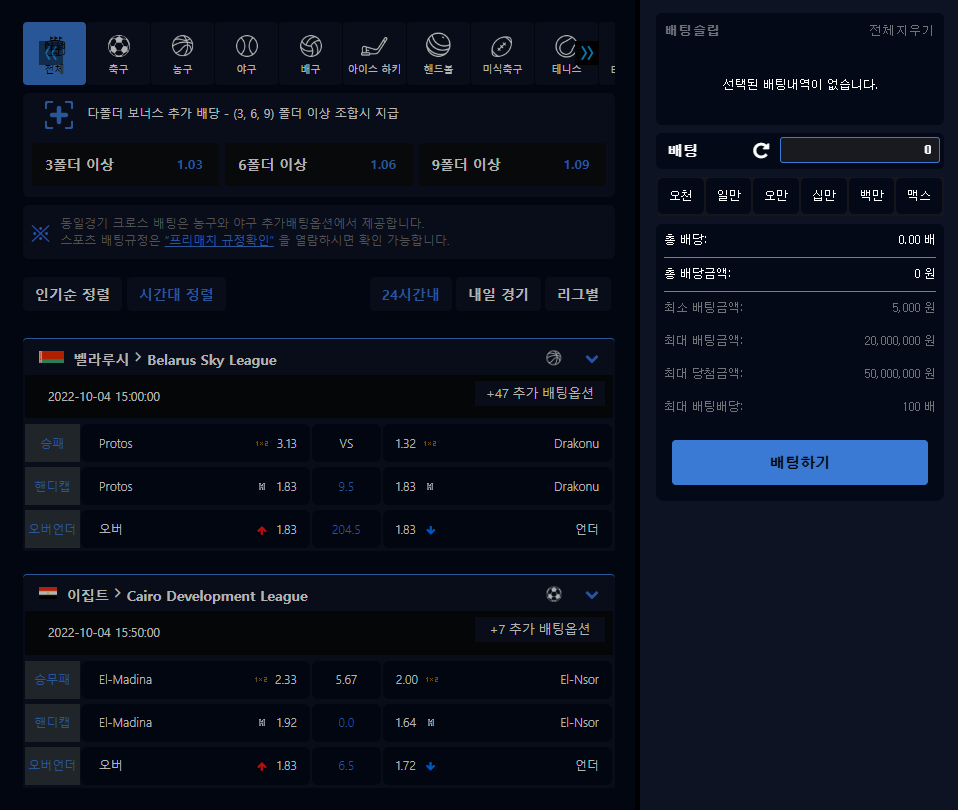958x810 pixels.
Task: Select the American football (미식축구) icon
Action: (502, 54)
